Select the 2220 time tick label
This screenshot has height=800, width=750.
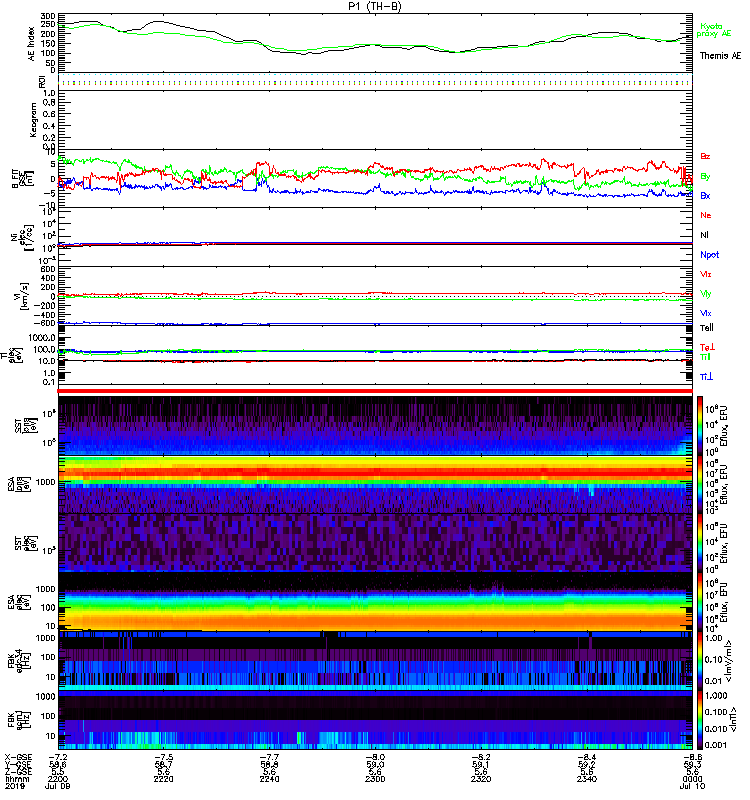click(163, 779)
